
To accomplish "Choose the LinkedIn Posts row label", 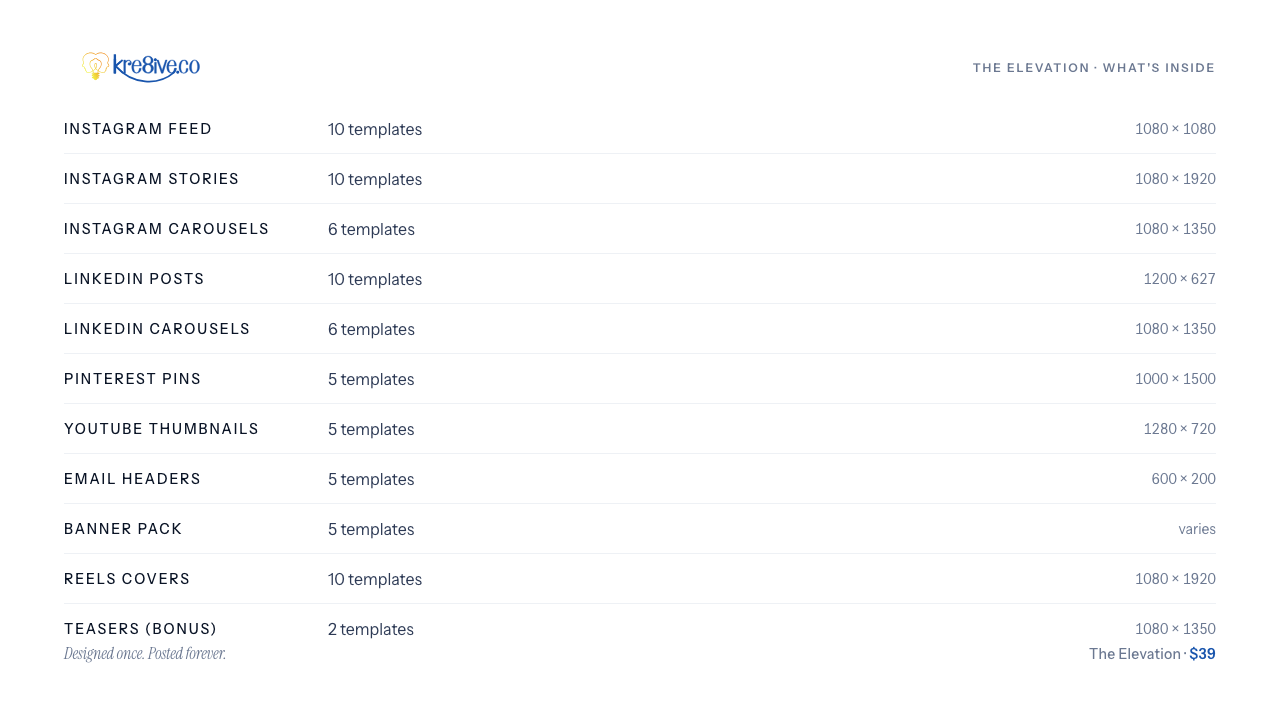I will click(134, 279).
